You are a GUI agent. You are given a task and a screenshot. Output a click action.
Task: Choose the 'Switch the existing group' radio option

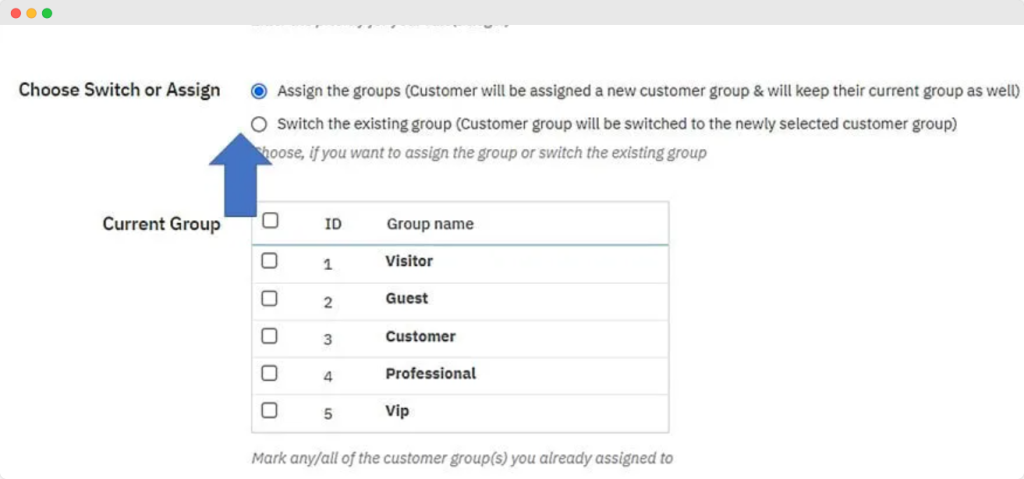[260, 125]
